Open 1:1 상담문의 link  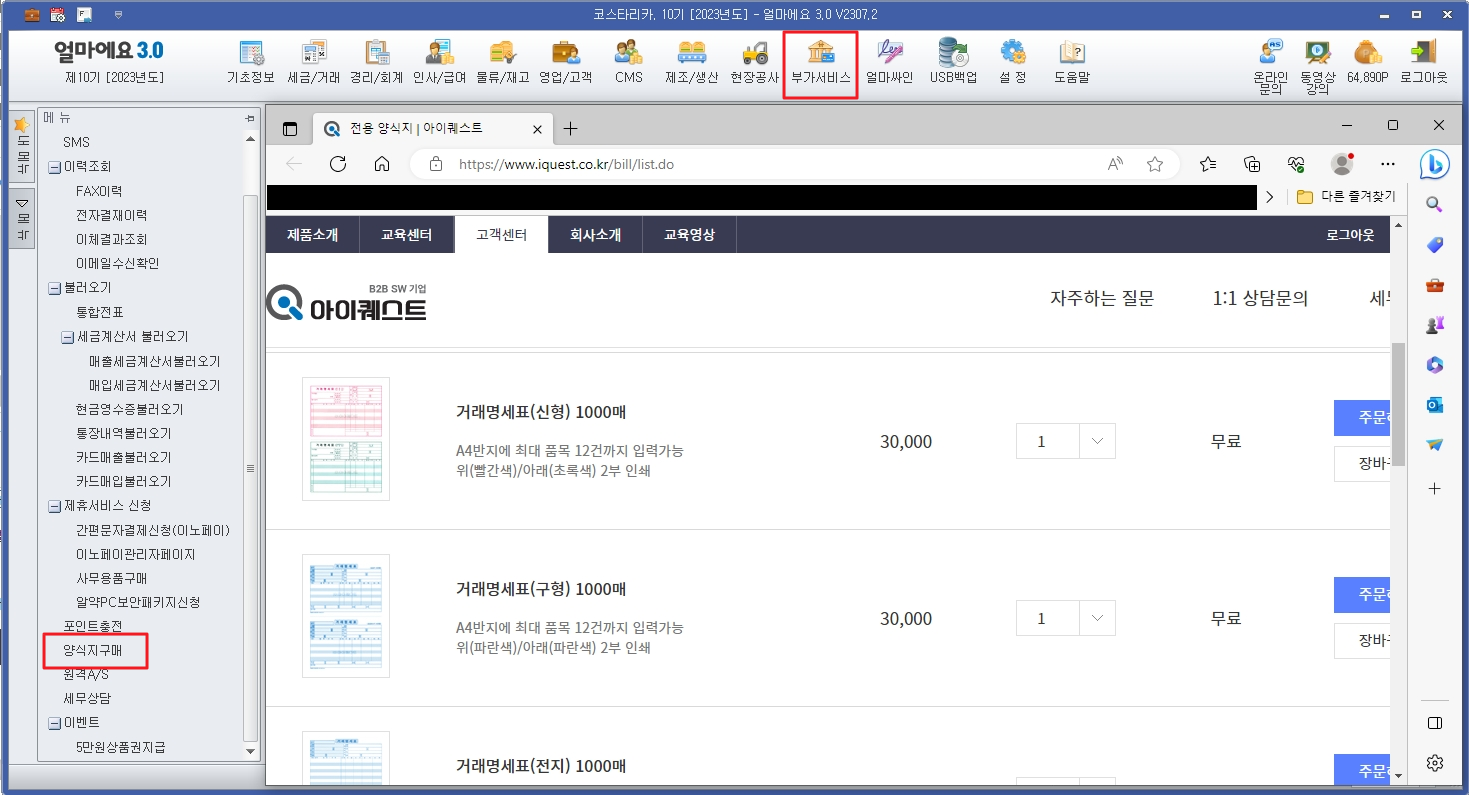click(1260, 298)
